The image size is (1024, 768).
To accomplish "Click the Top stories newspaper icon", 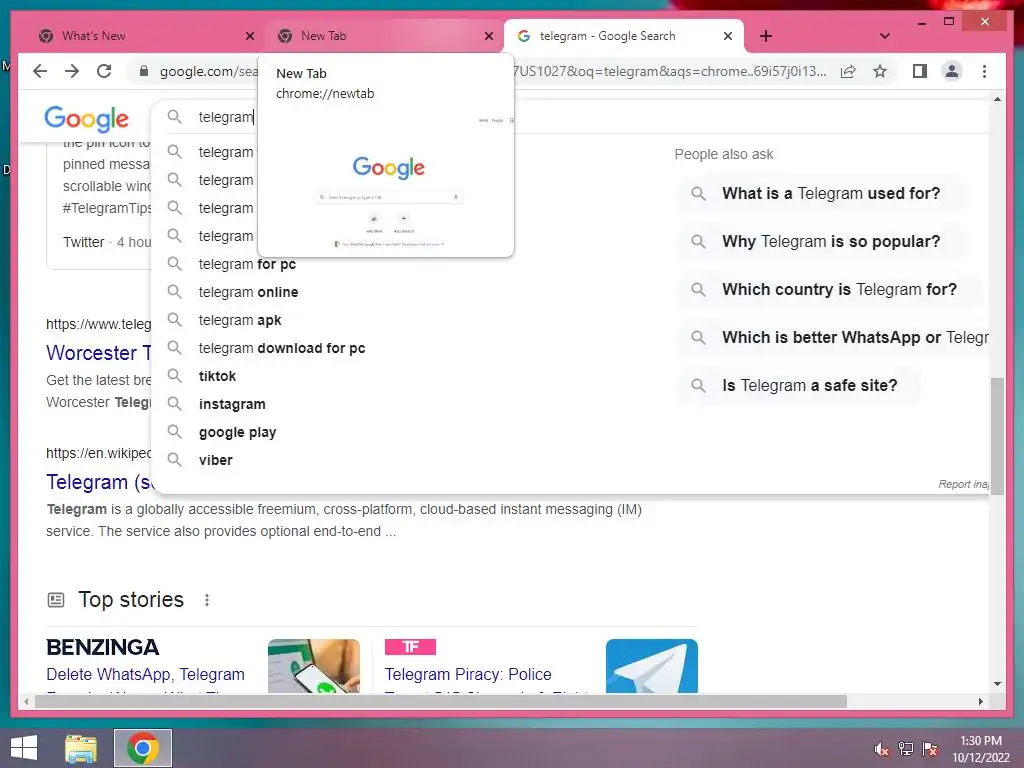I will pyautogui.click(x=56, y=600).
